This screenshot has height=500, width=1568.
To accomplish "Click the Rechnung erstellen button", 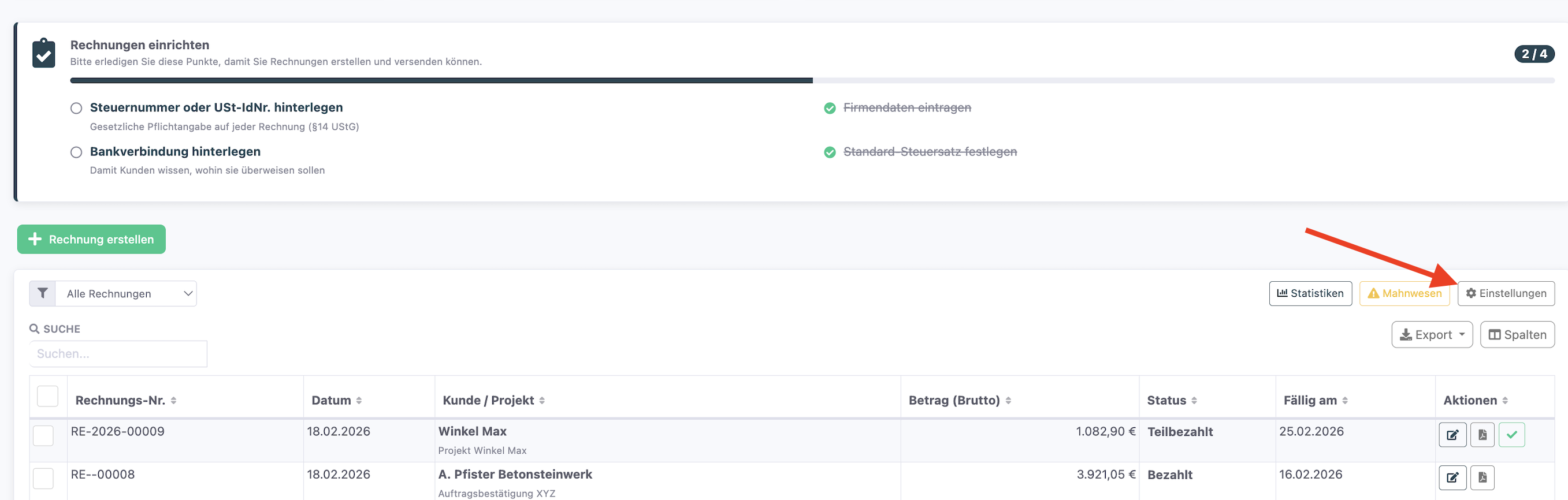I will 91,239.
